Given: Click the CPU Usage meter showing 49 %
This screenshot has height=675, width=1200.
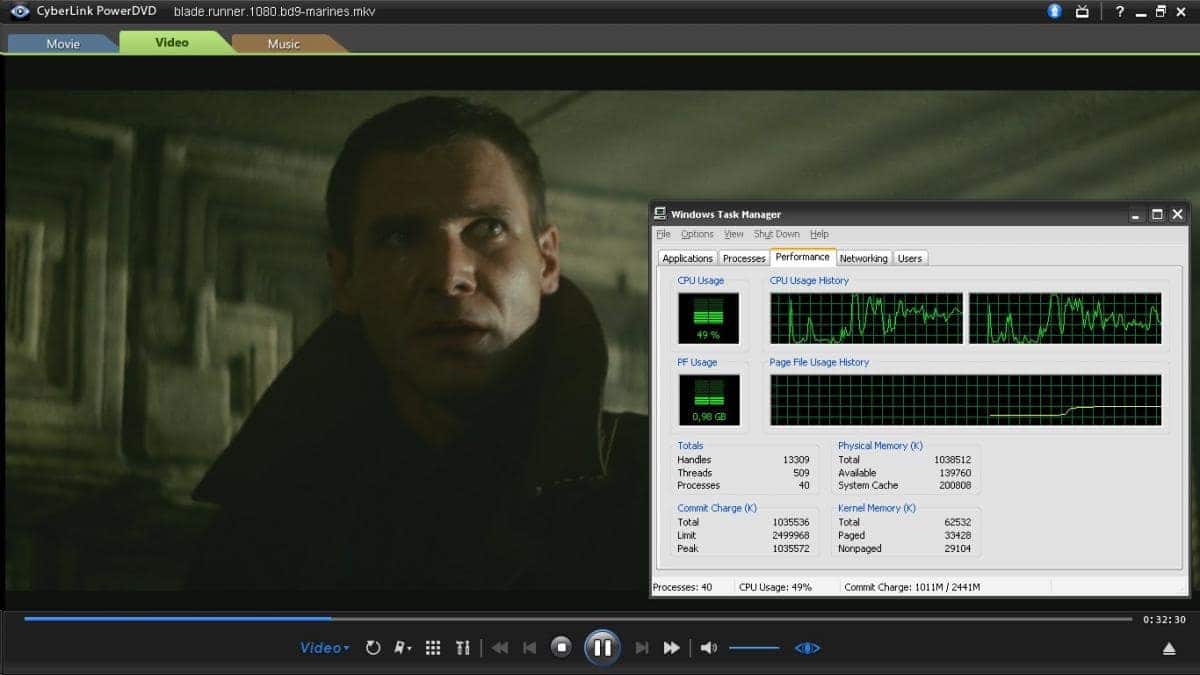Looking at the screenshot, I should click(709, 318).
